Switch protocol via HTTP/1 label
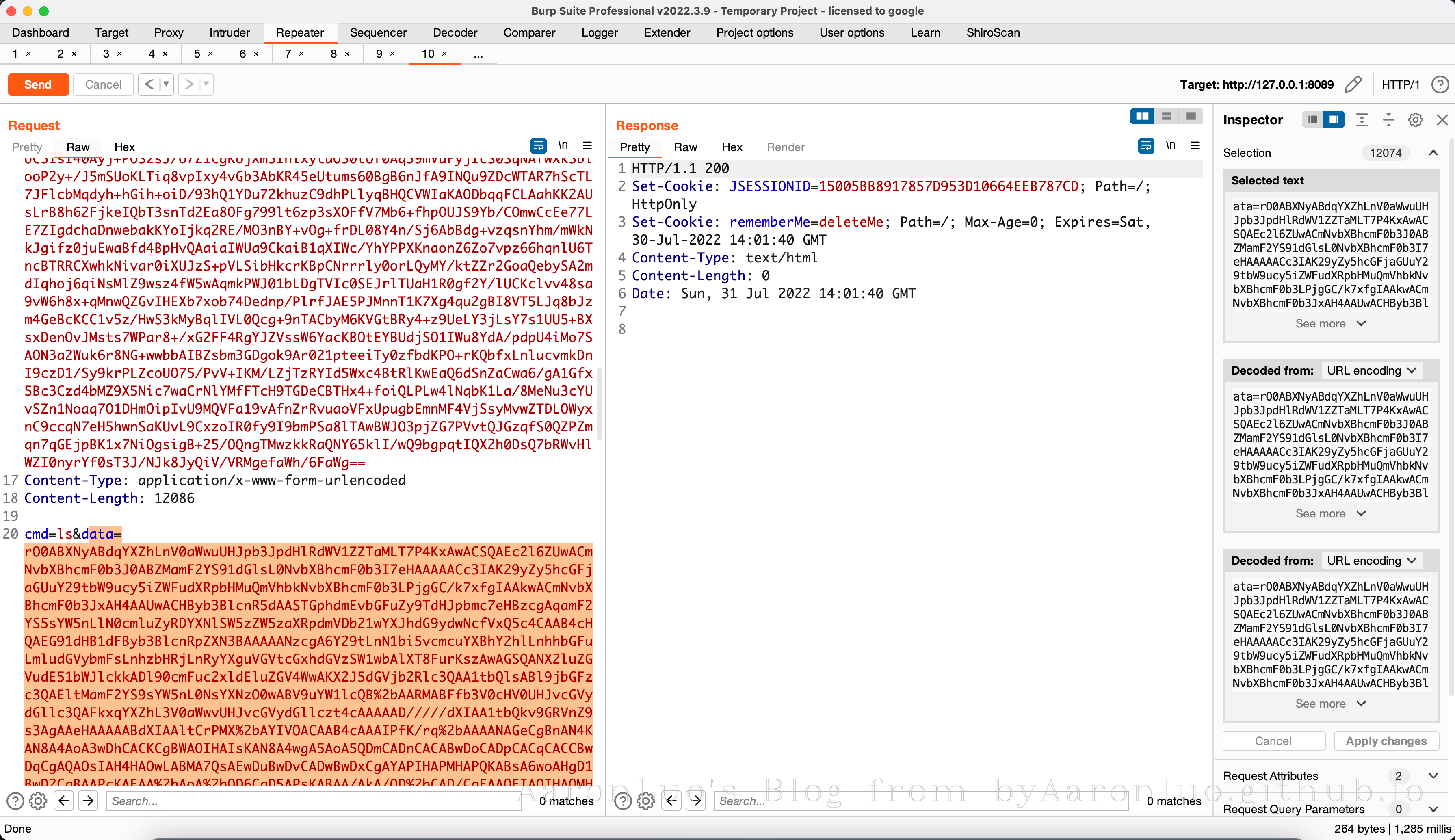Viewport: 1455px width, 840px height. 1400,85
